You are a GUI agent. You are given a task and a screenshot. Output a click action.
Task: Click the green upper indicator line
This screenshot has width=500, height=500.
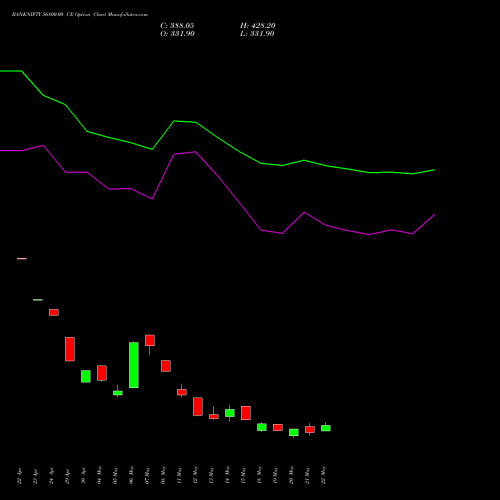tap(217, 137)
